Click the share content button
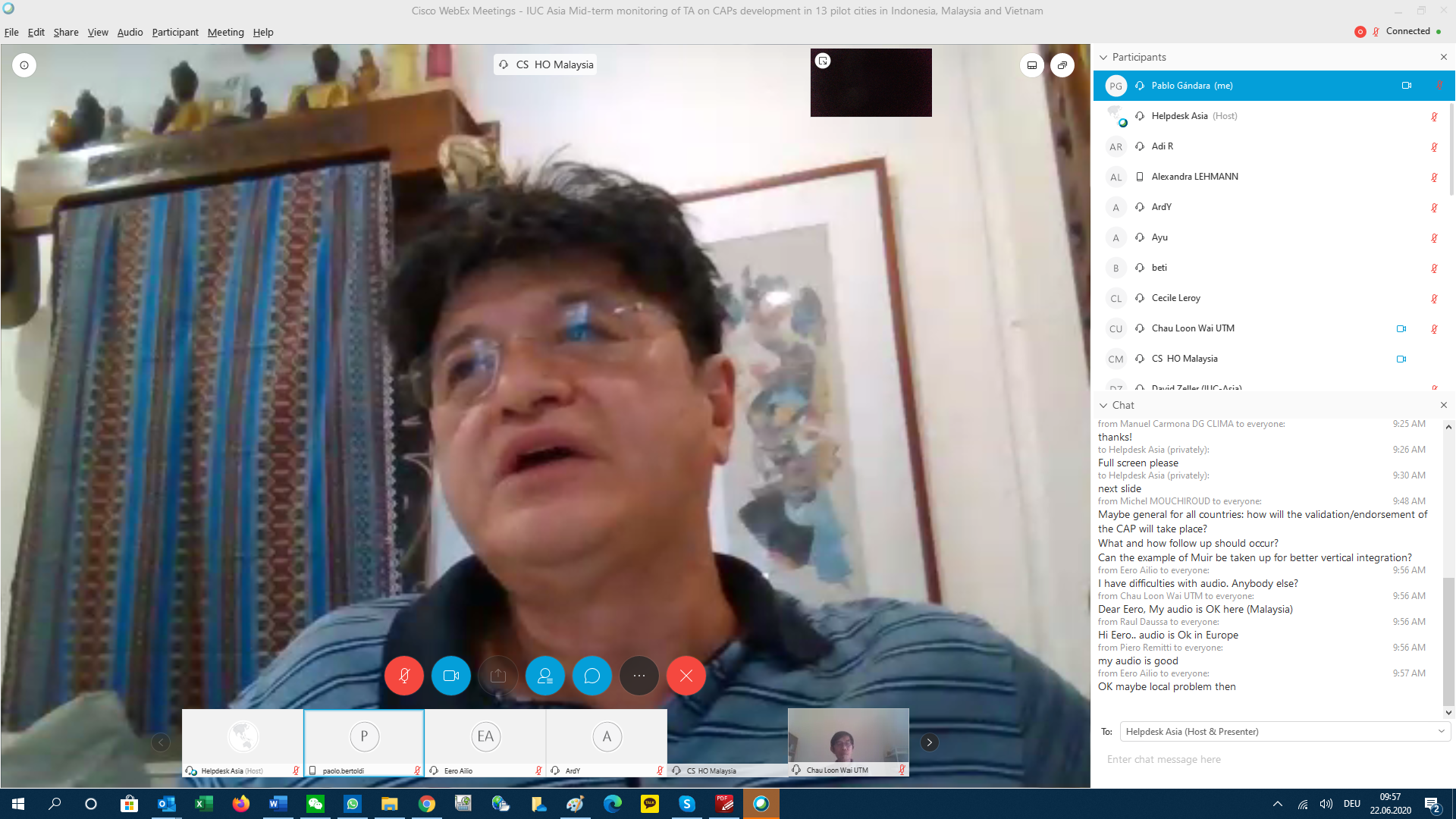Image resolution: width=1456 pixels, height=819 pixels. point(498,676)
